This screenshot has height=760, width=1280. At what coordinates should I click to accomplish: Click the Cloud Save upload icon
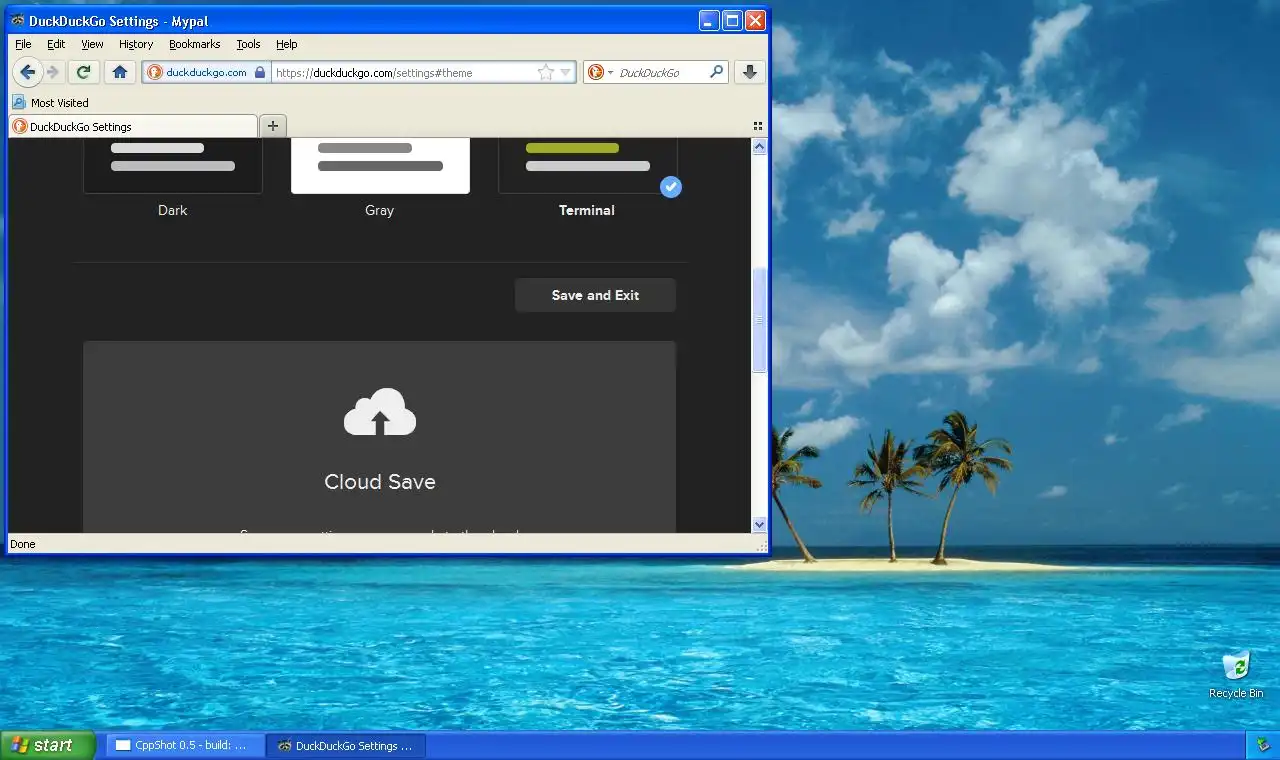[380, 412]
